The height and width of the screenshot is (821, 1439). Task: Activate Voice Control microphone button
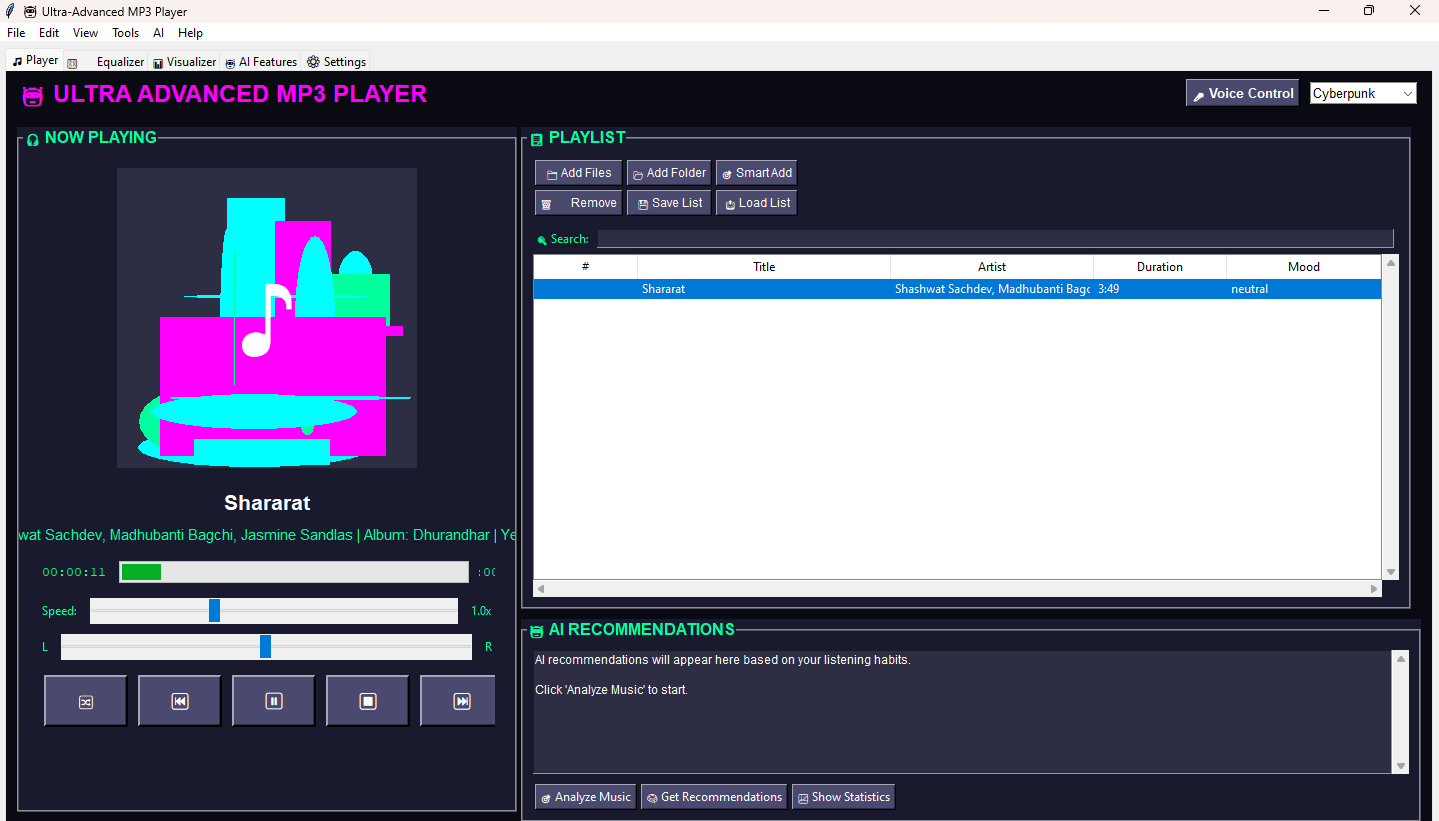tap(1242, 93)
